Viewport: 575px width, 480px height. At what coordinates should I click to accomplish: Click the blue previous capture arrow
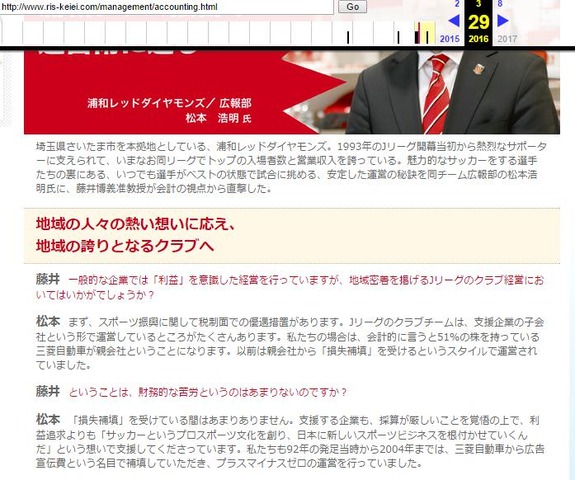click(454, 21)
